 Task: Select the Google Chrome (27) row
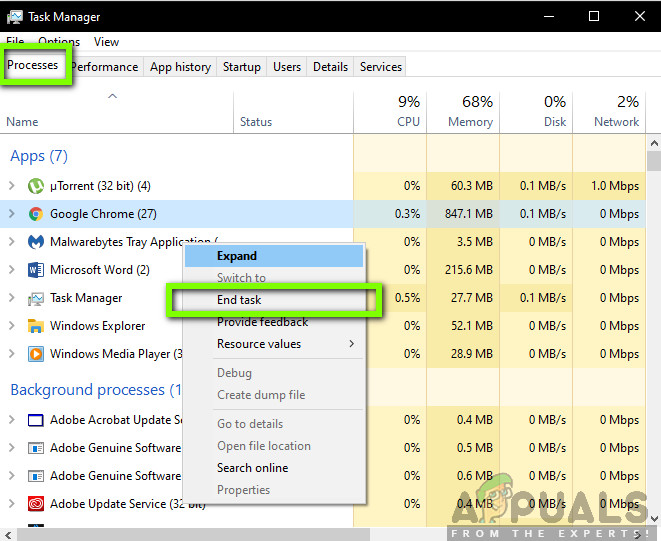pos(322,214)
